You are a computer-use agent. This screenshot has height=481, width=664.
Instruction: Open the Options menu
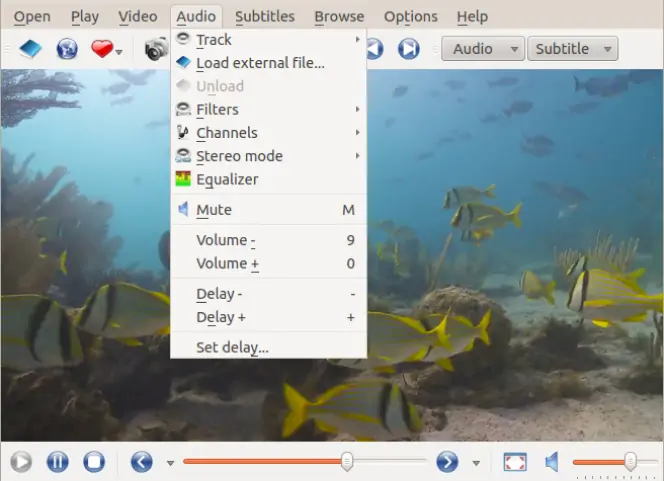410,17
